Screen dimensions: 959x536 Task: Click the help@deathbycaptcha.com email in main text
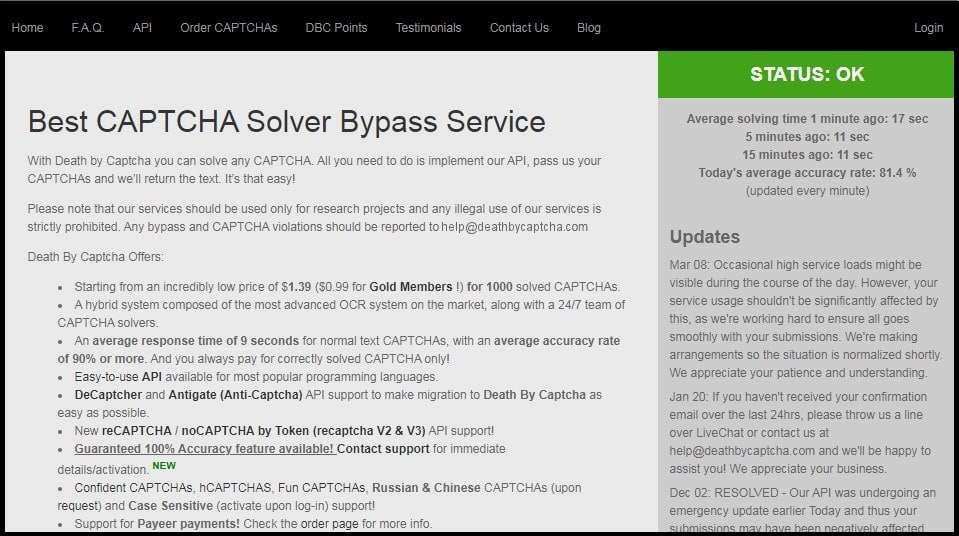tap(514, 227)
